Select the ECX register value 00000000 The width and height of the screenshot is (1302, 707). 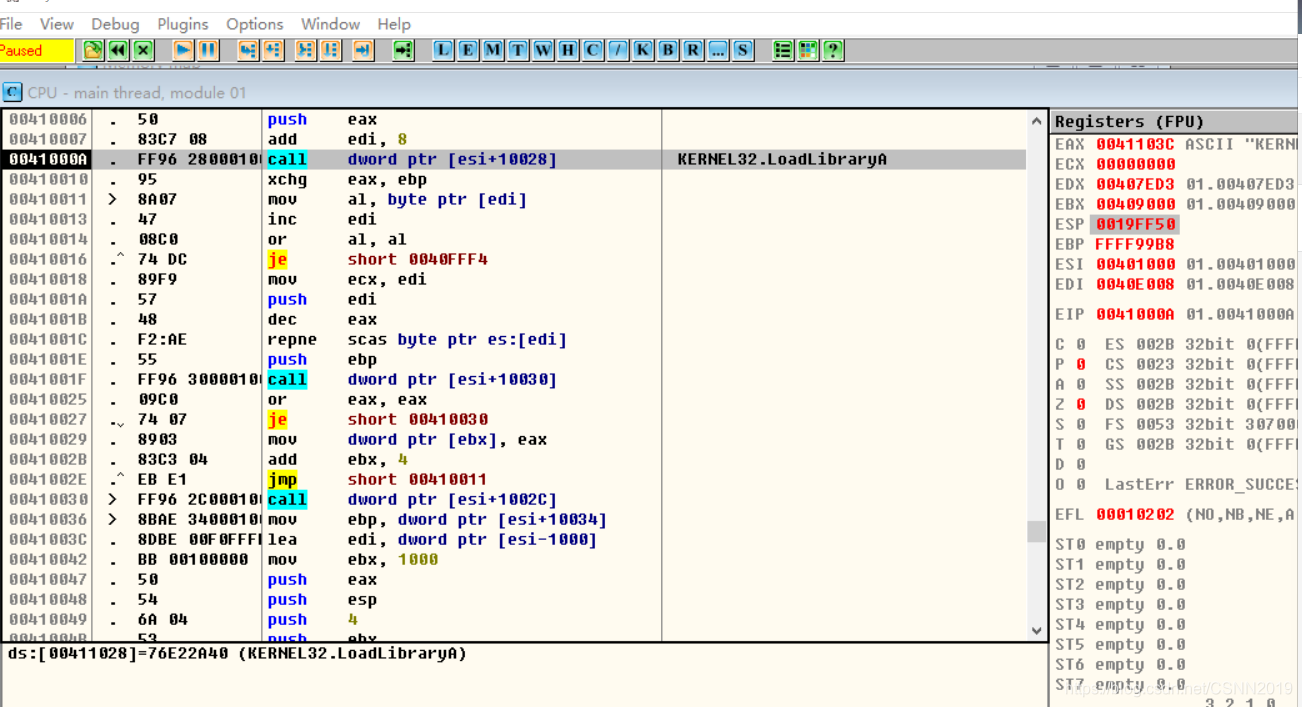coord(1136,164)
